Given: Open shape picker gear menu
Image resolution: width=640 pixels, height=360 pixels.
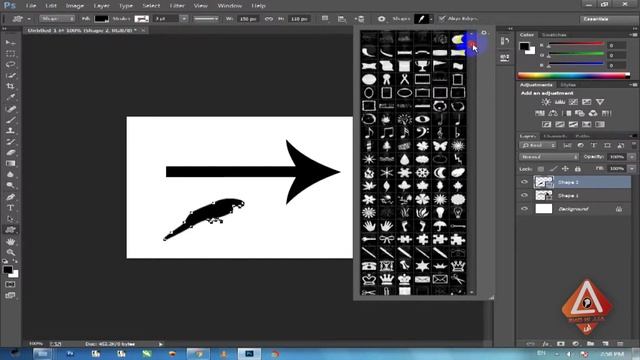Looking at the screenshot, I should pyautogui.click(x=484, y=33).
